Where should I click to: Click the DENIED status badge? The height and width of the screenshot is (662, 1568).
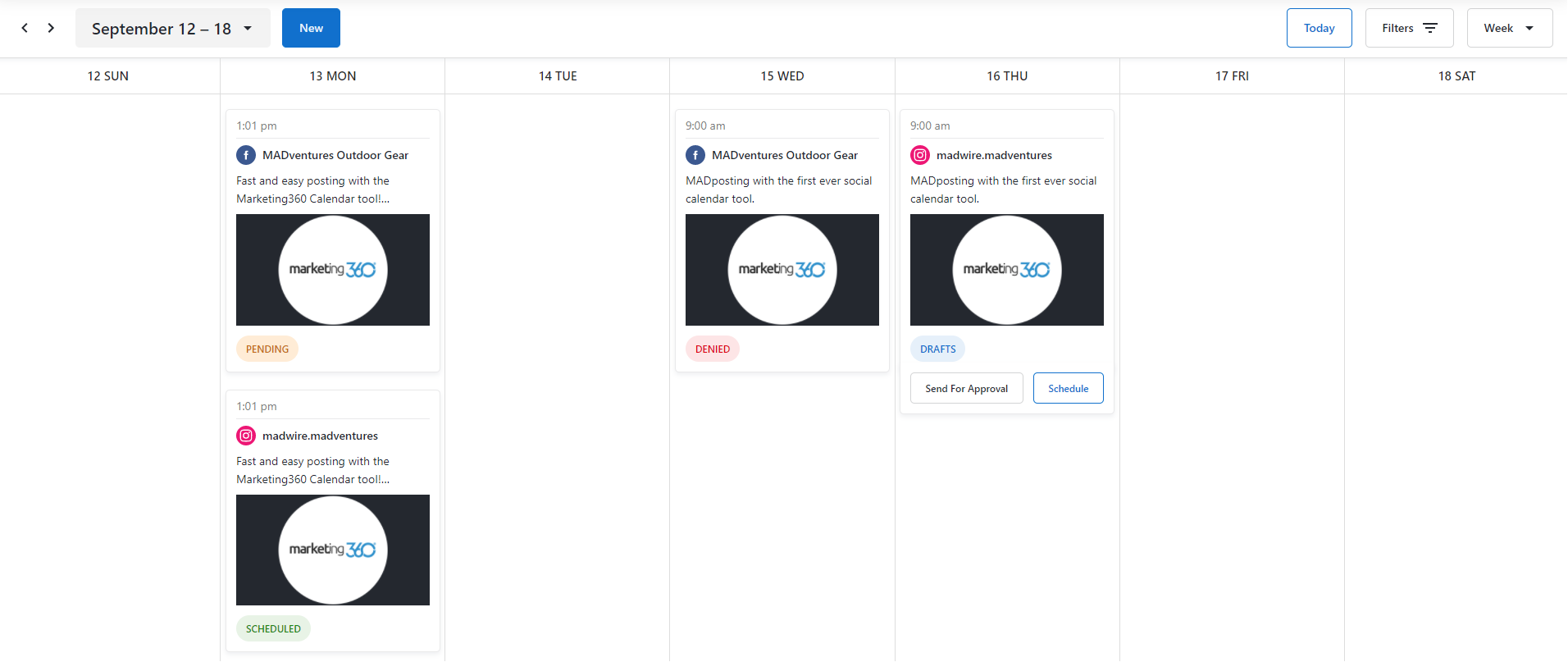pyautogui.click(x=713, y=349)
